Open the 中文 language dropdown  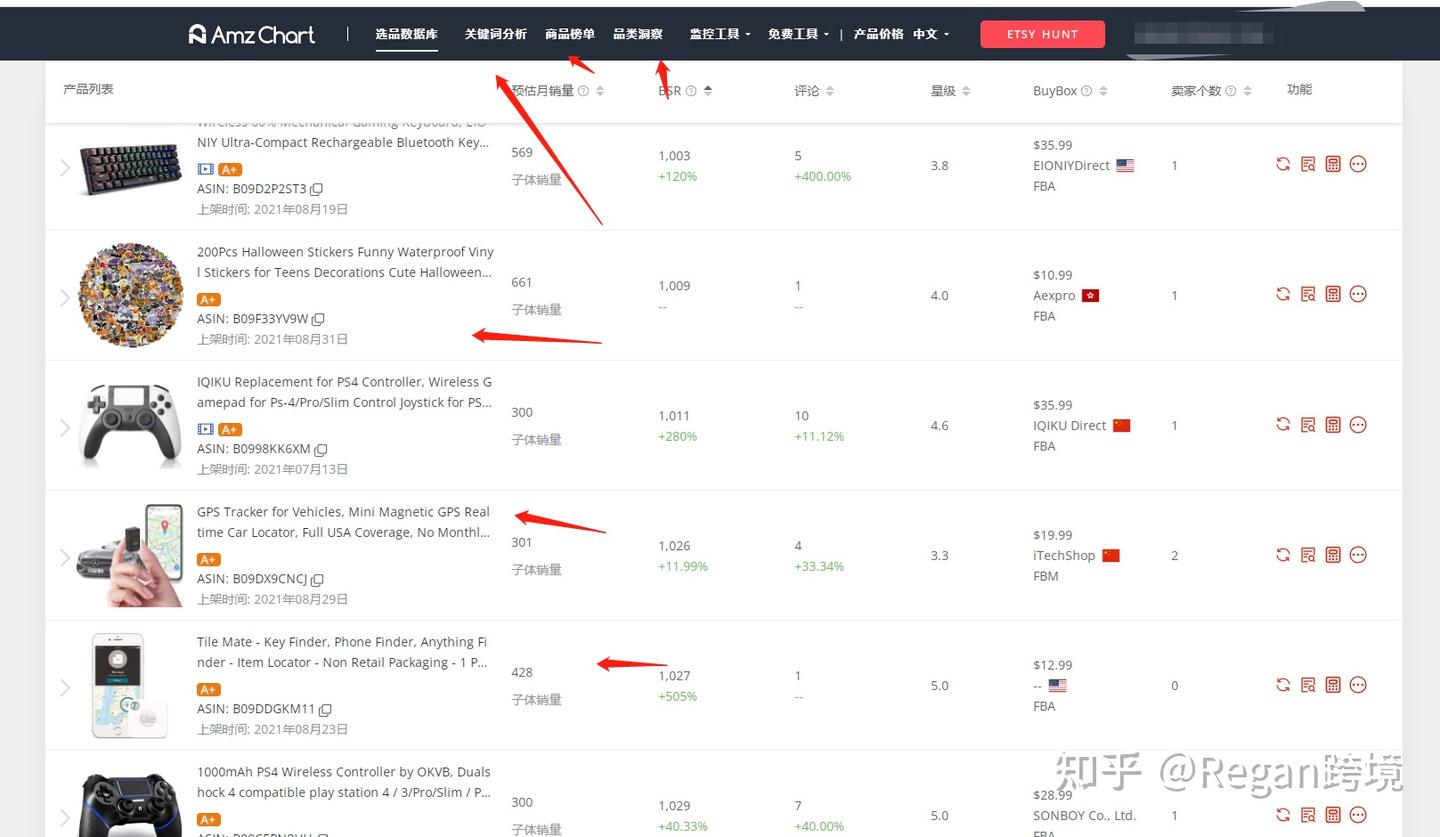coord(931,34)
